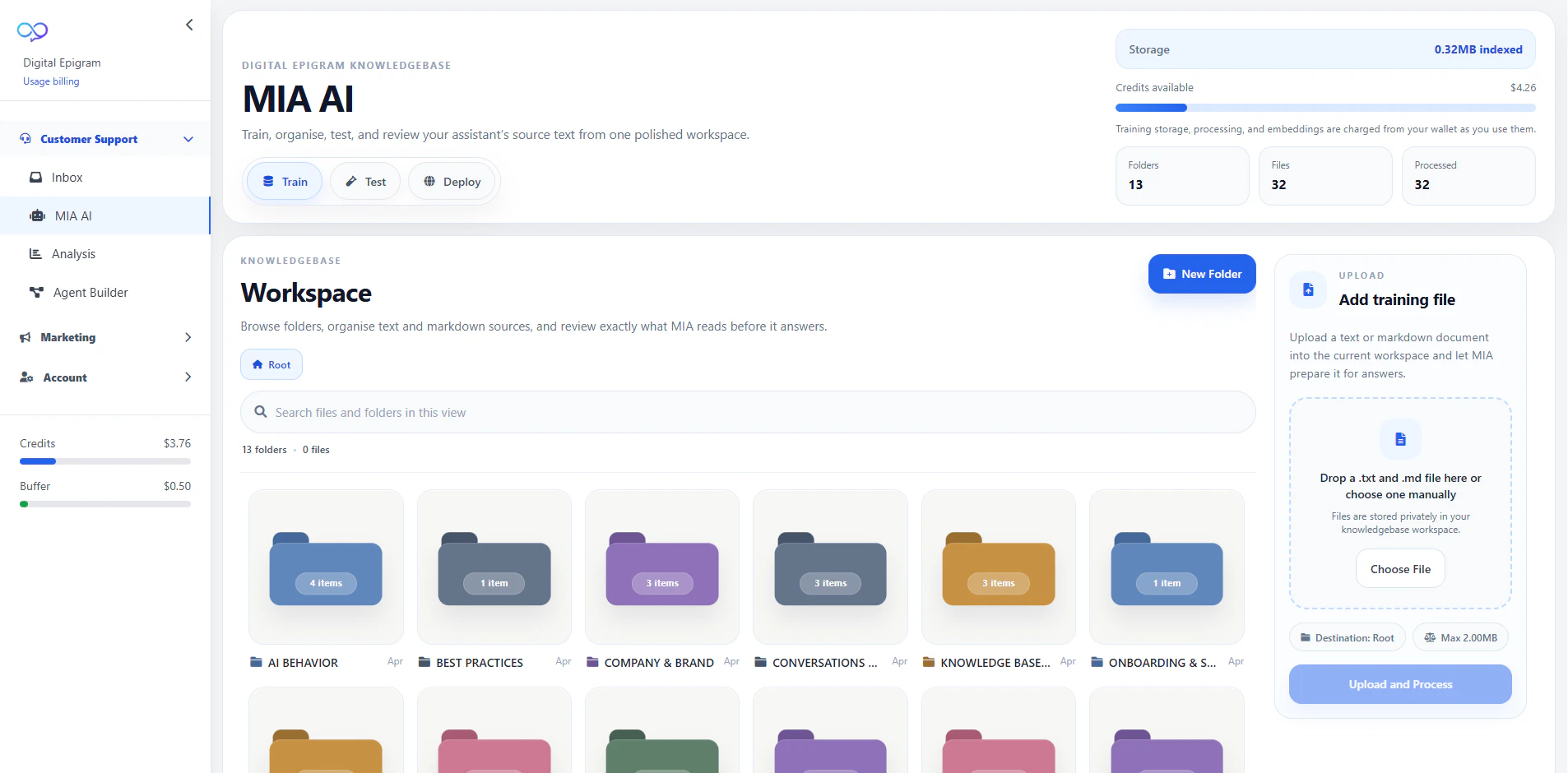Click the Analysis chart icon
Screen dimensions: 1568x773
[x=35, y=253]
